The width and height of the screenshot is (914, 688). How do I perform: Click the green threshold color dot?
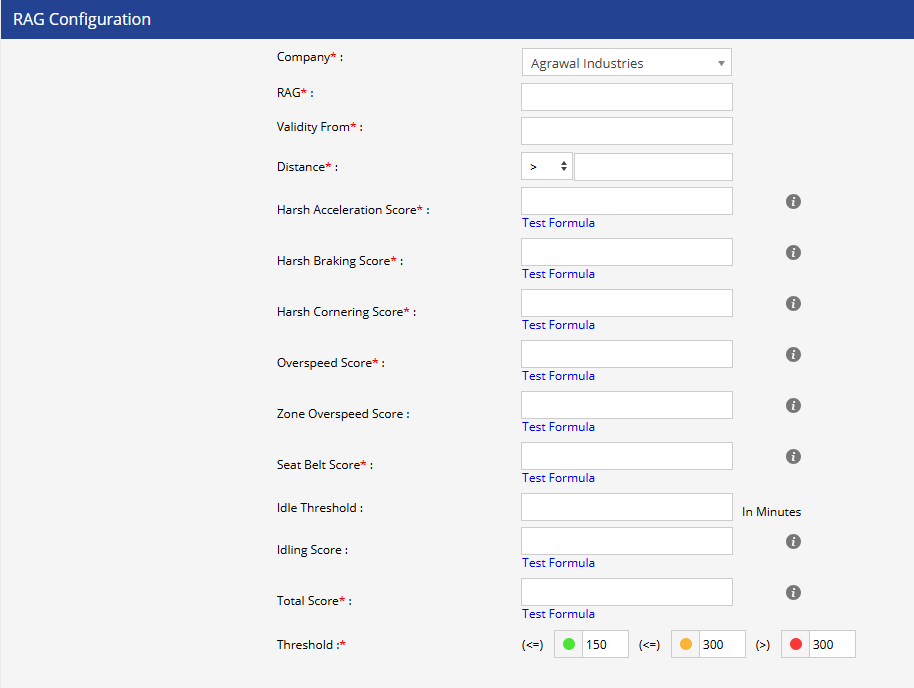pos(569,644)
